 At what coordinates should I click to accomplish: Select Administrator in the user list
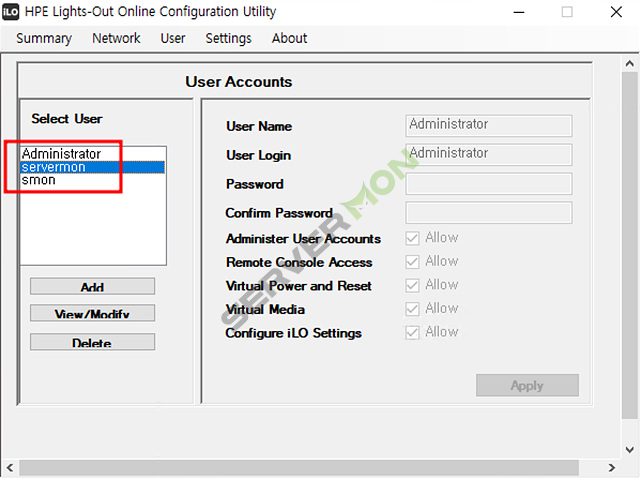[92, 154]
